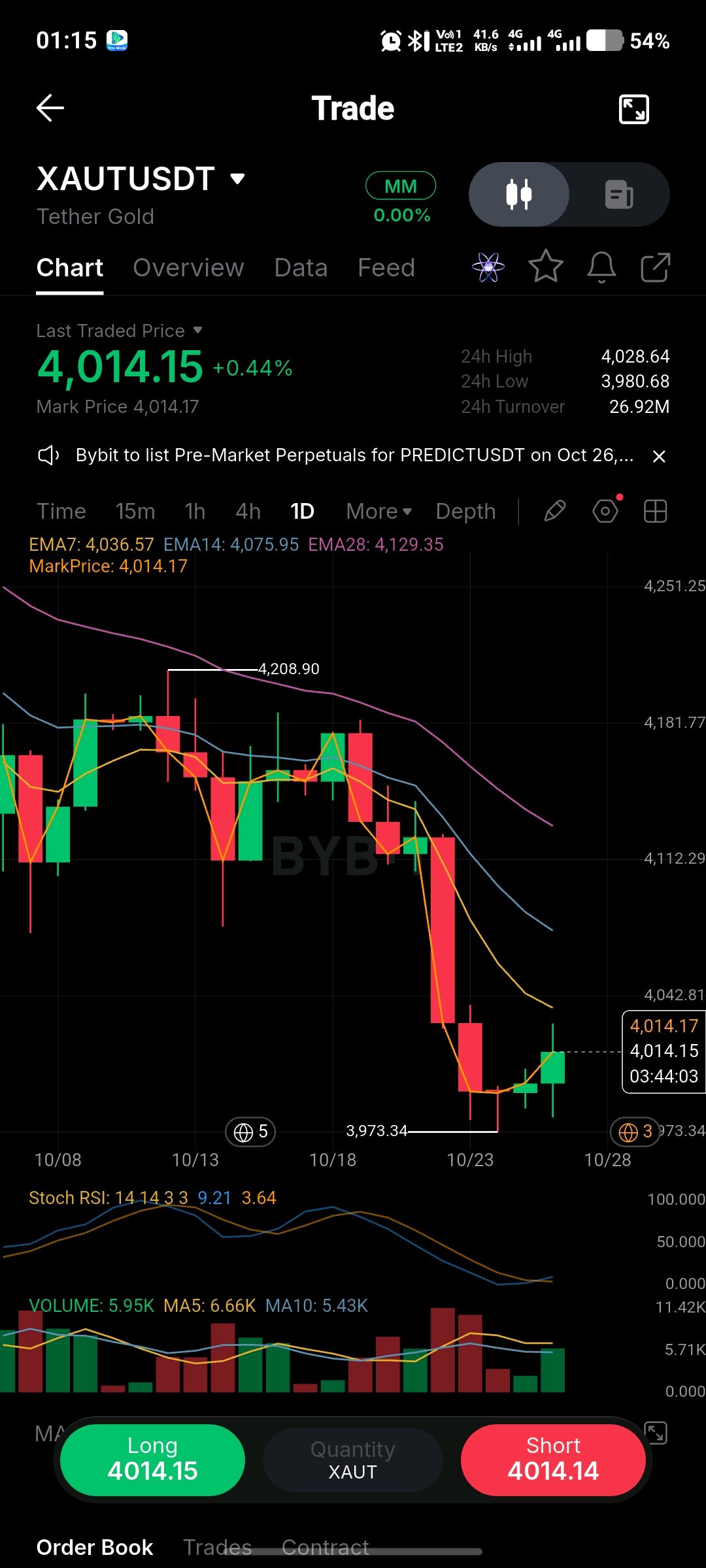706x1568 pixels.
Task: Tap the EMA7 indicator label
Action: [92, 544]
